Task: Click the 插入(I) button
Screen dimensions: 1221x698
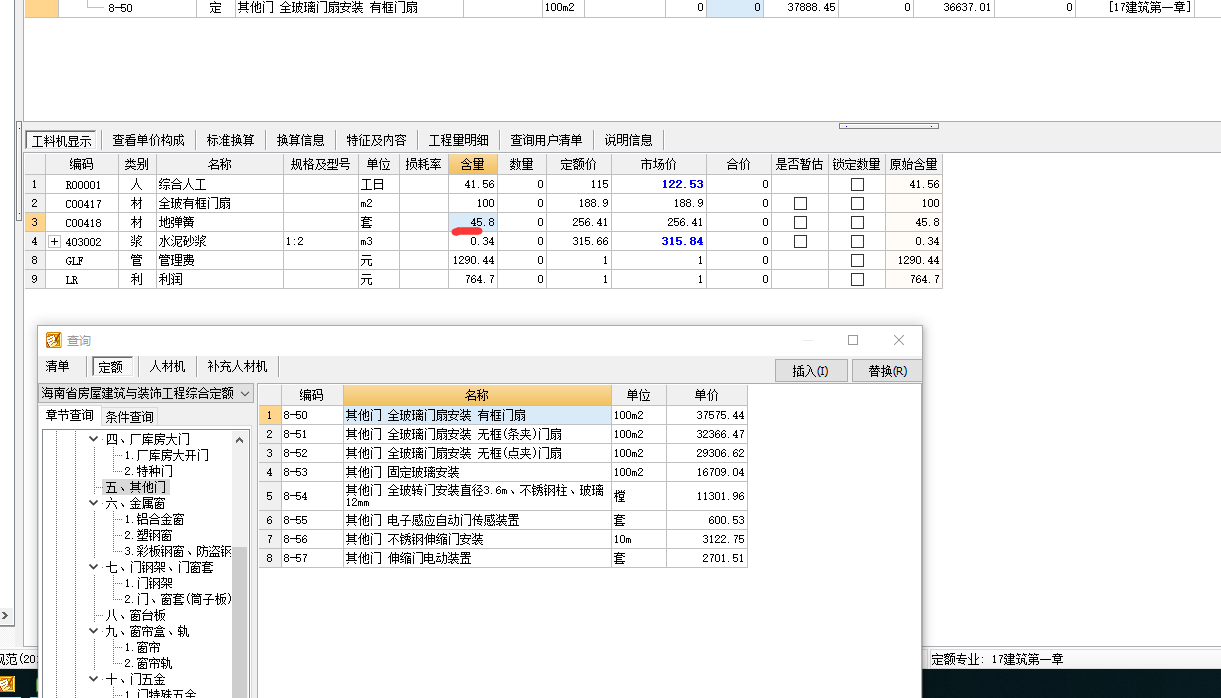Action: (x=811, y=371)
